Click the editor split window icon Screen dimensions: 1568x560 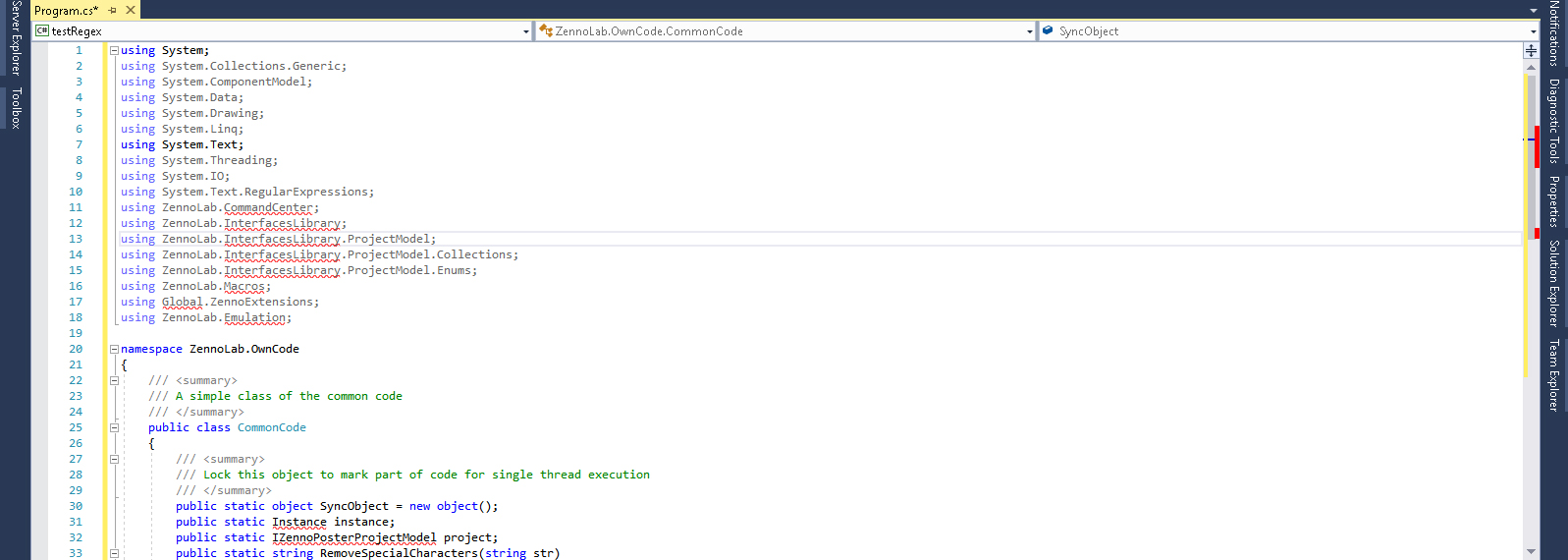click(x=1531, y=50)
